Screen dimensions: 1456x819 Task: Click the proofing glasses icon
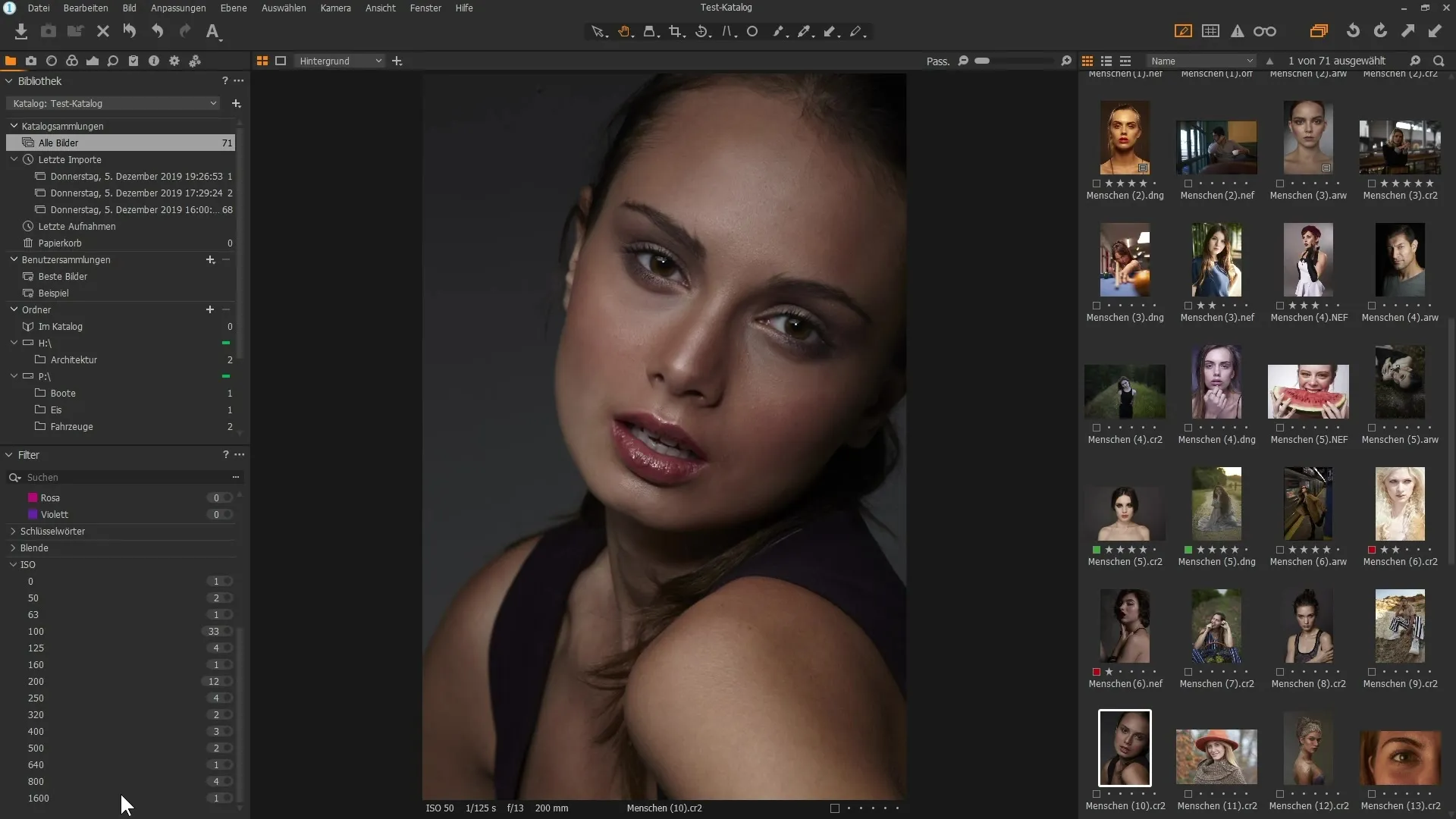(x=1265, y=31)
